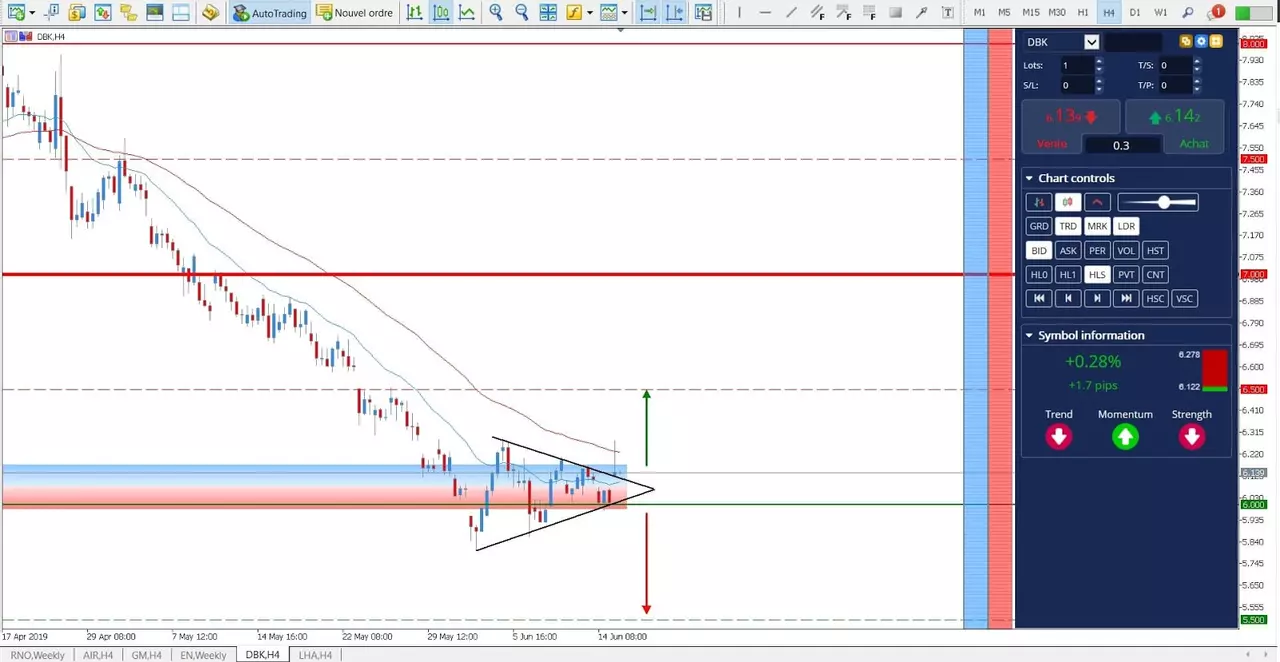Increase the T/P stepper value
Image resolution: width=1280 pixels, height=662 pixels.
click(1197, 82)
